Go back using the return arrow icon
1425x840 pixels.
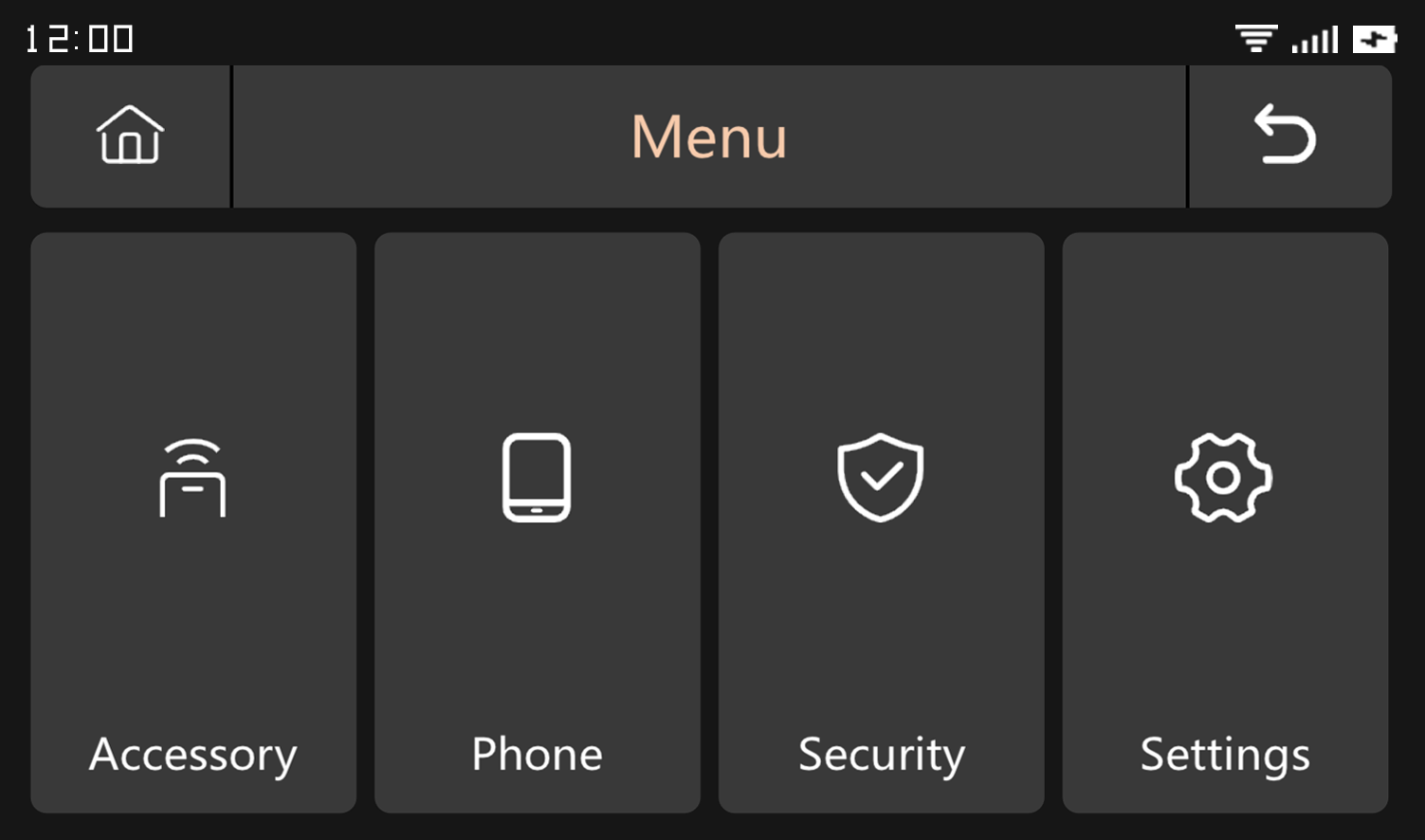(1286, 135)
